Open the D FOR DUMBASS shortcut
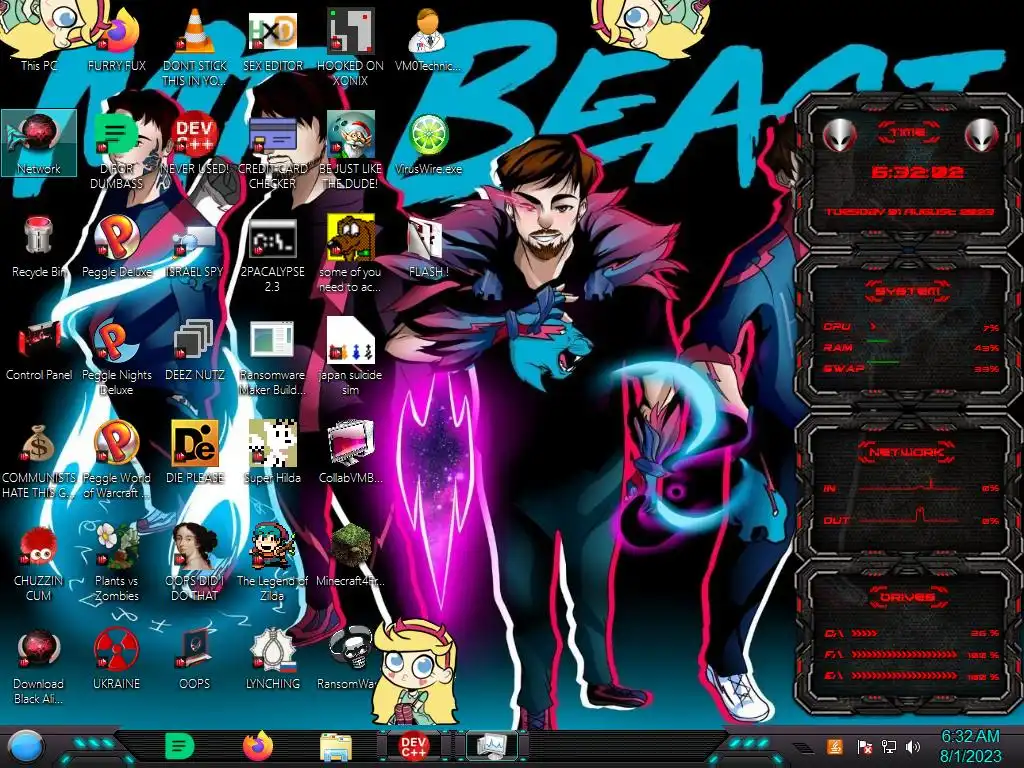This screenshot has width=1024, height=768. click(116, 150)
